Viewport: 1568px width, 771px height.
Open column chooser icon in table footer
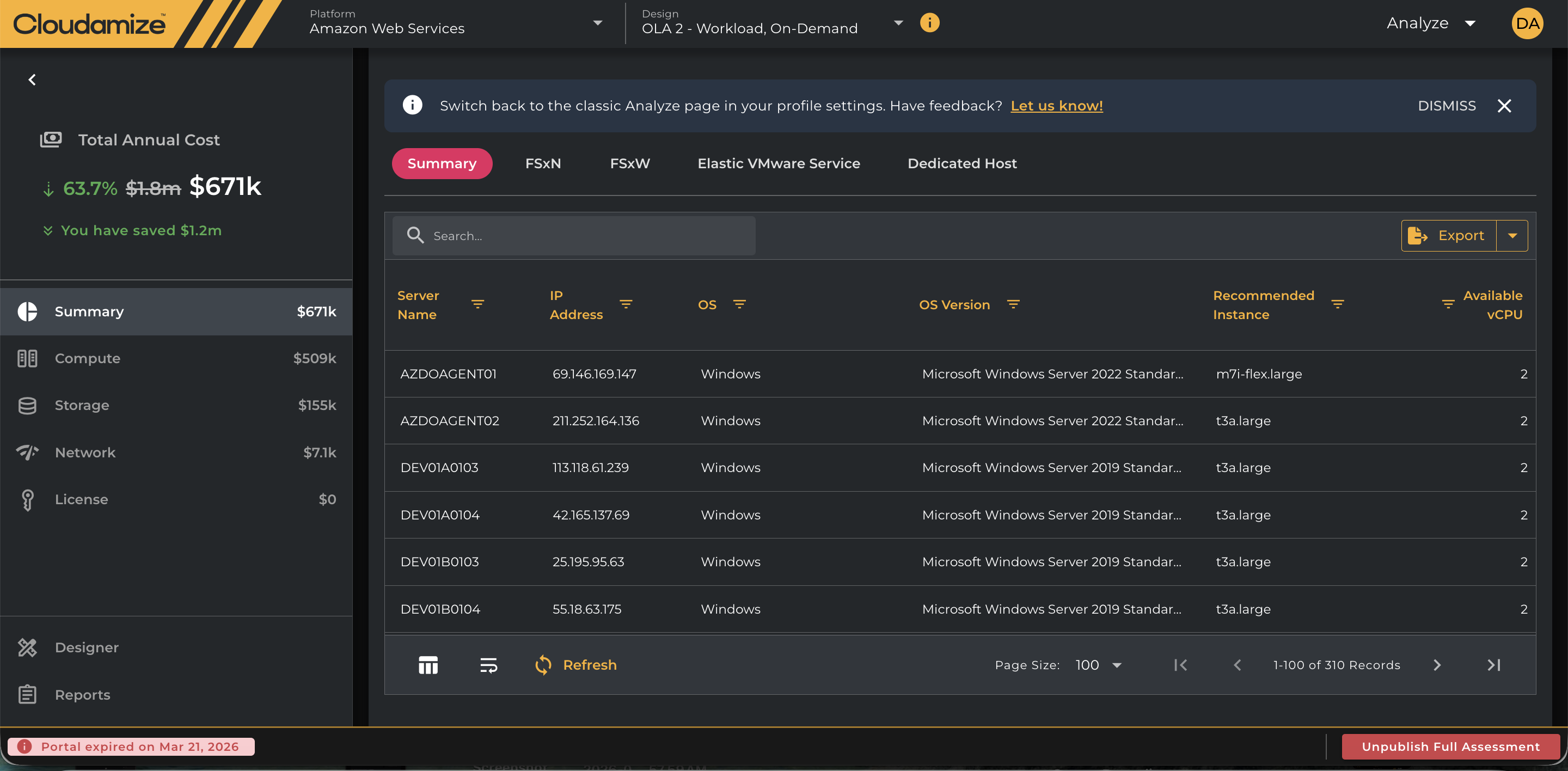(x=428, y=665)
